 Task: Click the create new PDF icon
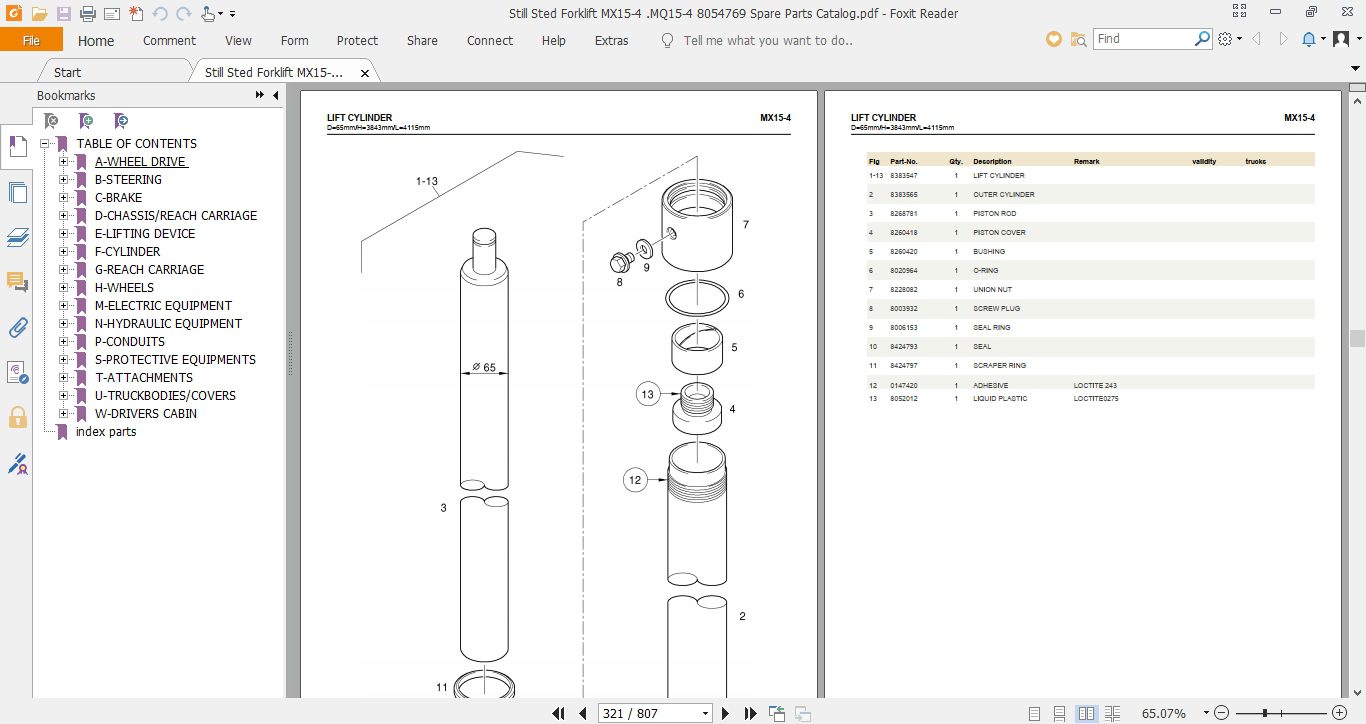click(136, 14)
